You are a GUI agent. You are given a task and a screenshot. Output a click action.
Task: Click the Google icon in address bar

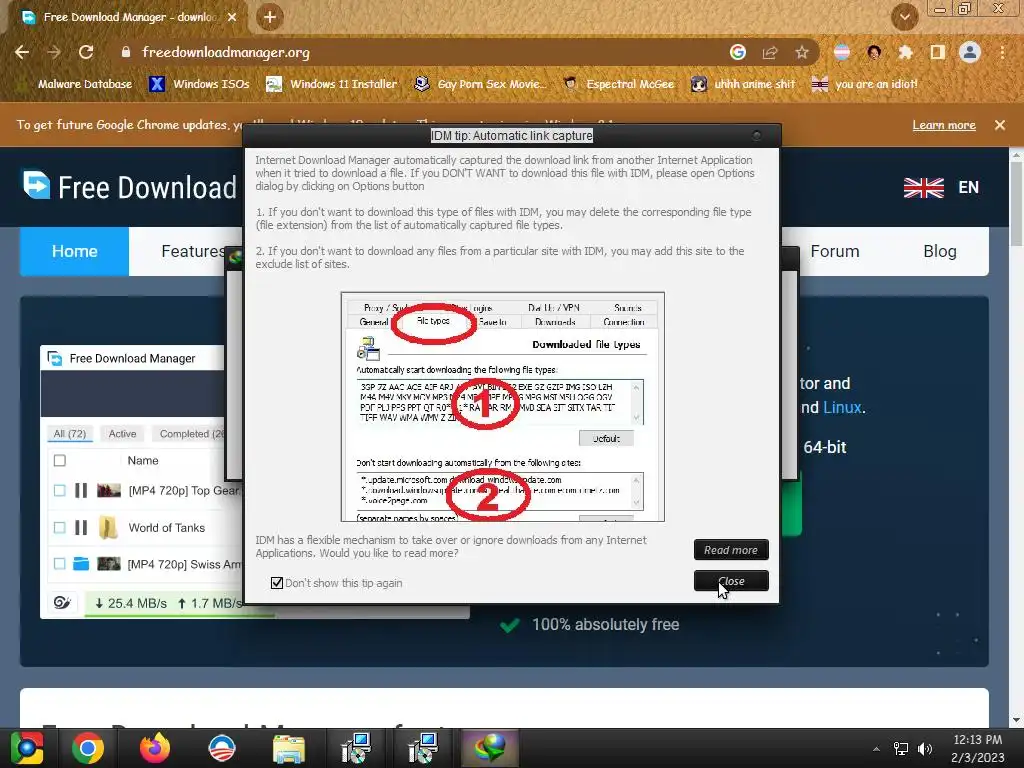(738, 52)
